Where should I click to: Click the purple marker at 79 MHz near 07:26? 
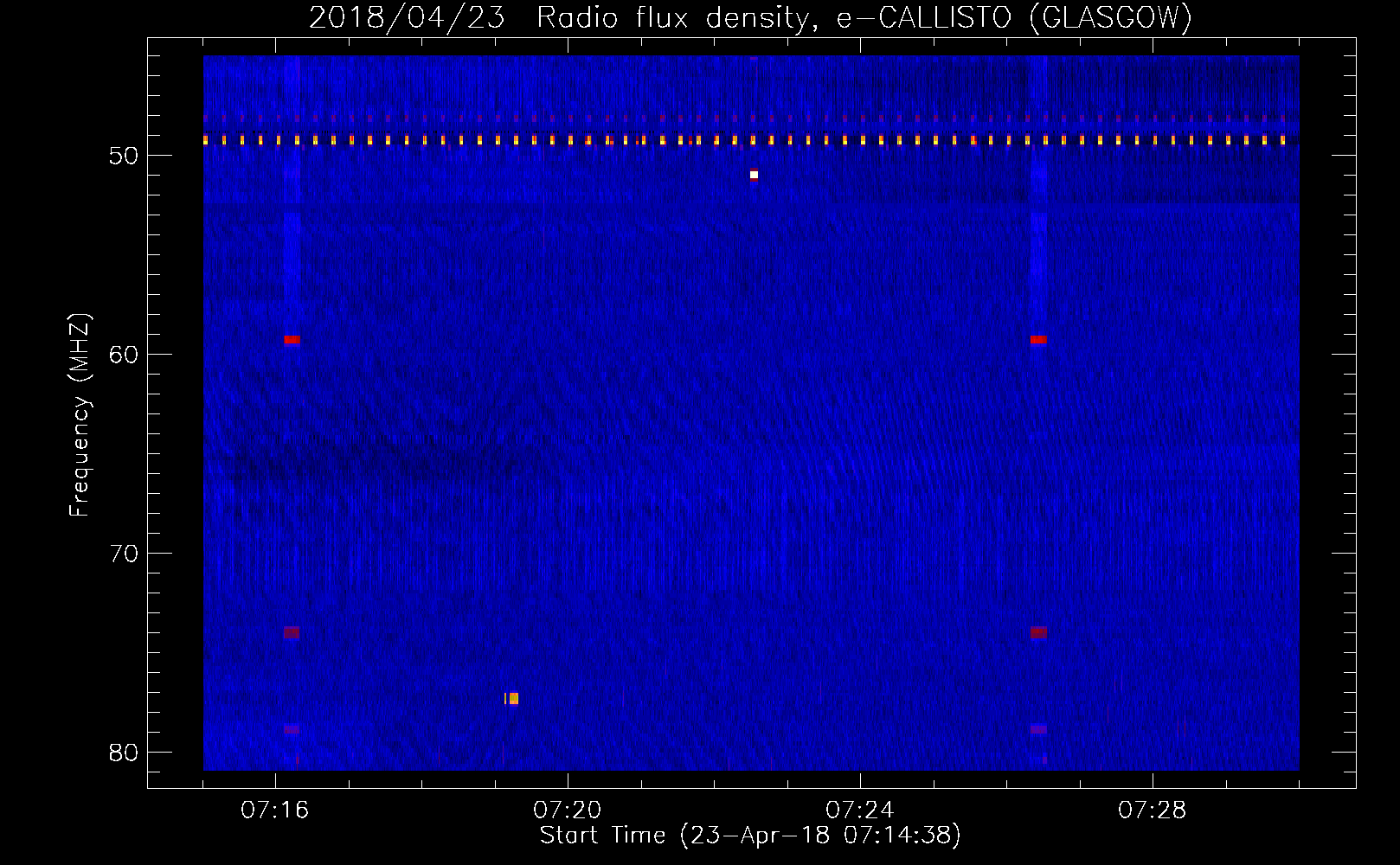tap(1038, 729)
